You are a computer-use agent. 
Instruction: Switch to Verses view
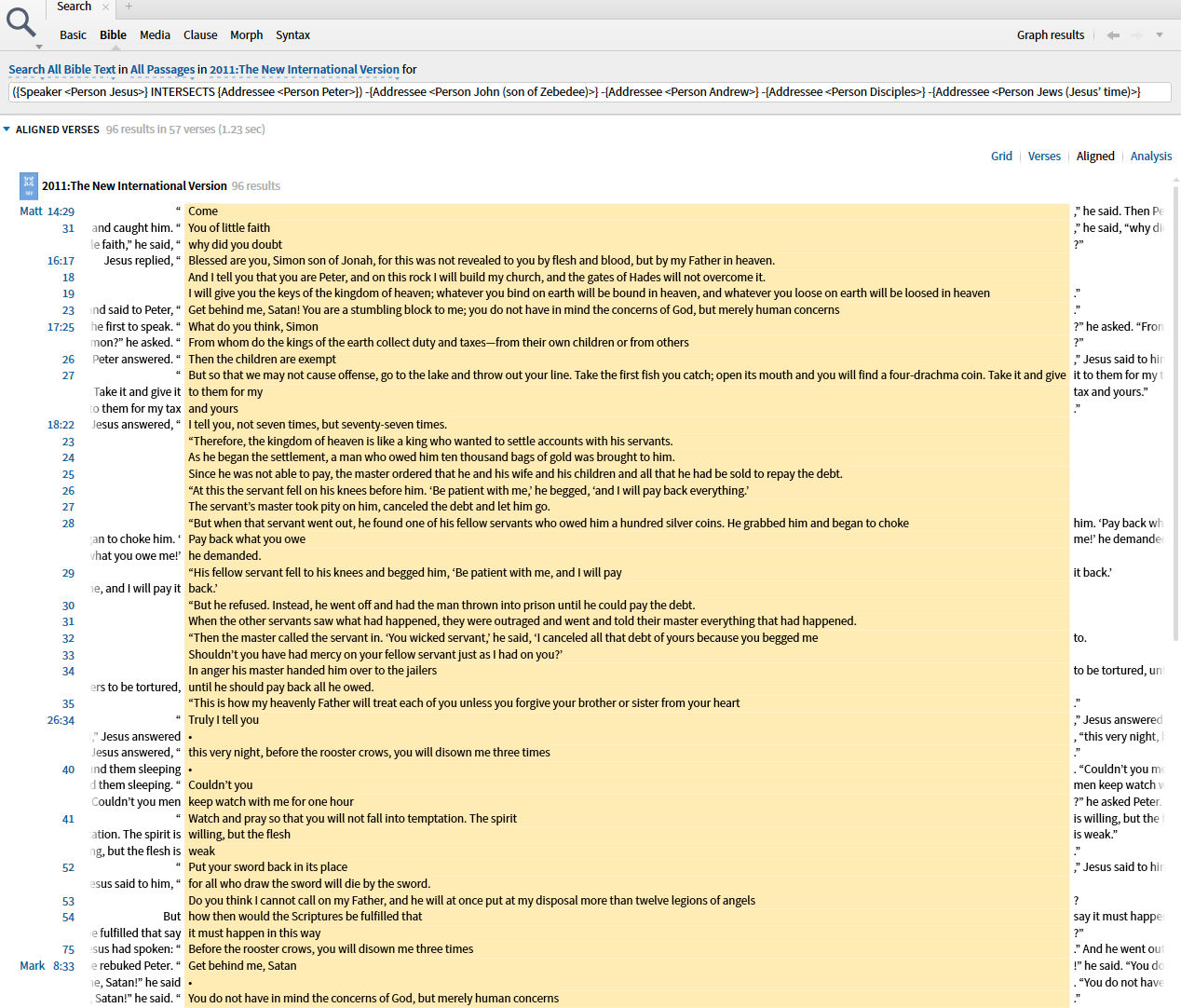click(1044, 156)
